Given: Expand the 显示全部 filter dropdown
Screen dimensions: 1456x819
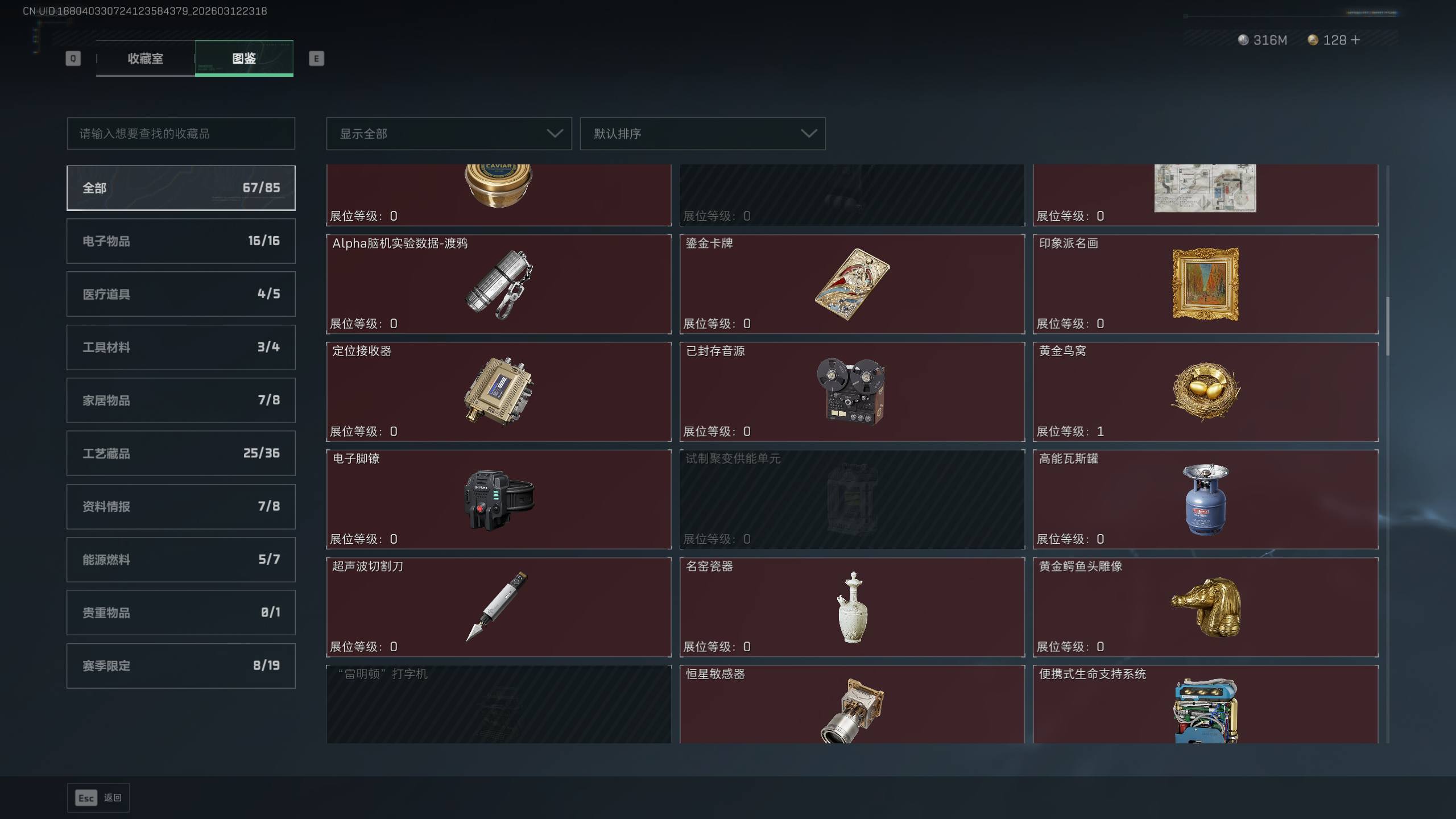Looking at the screenshot, I should coord(449,134).
